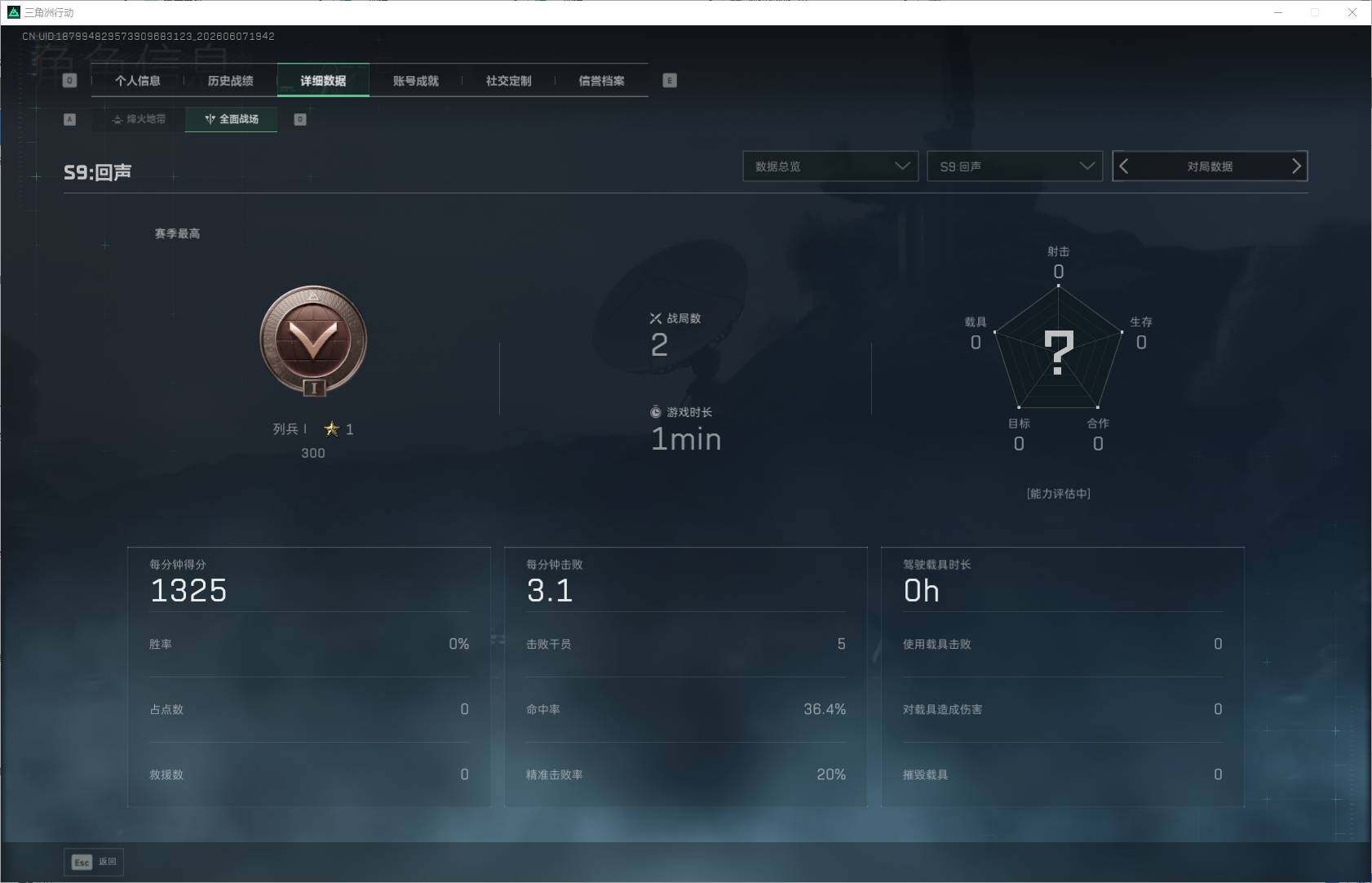Close the 三角洲行动 window
Image resolution: width=1372 pixels, height=883 pixels.
pyautogui.click(x=1352, y=12)
